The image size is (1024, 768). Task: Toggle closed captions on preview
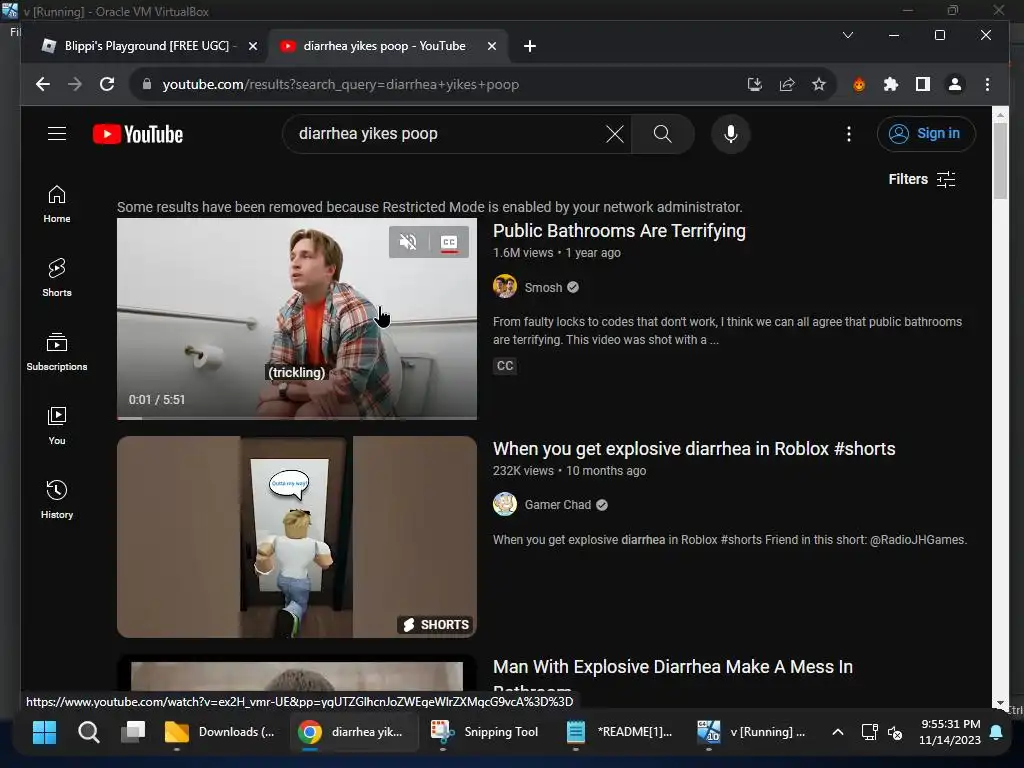click(x=449, y=242)
